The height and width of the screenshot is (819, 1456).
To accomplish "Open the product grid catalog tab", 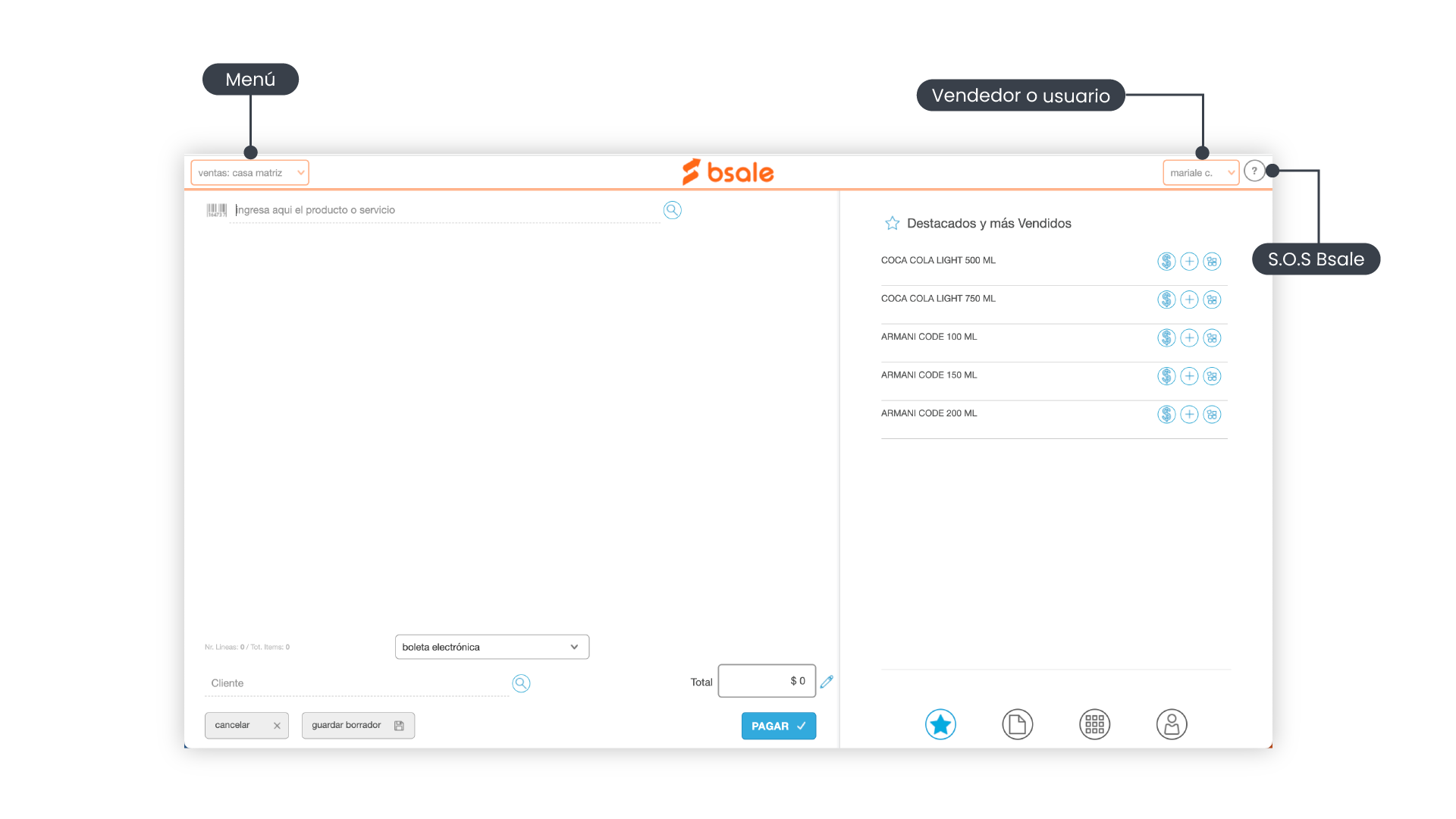I will click(x=1094, y=725).
